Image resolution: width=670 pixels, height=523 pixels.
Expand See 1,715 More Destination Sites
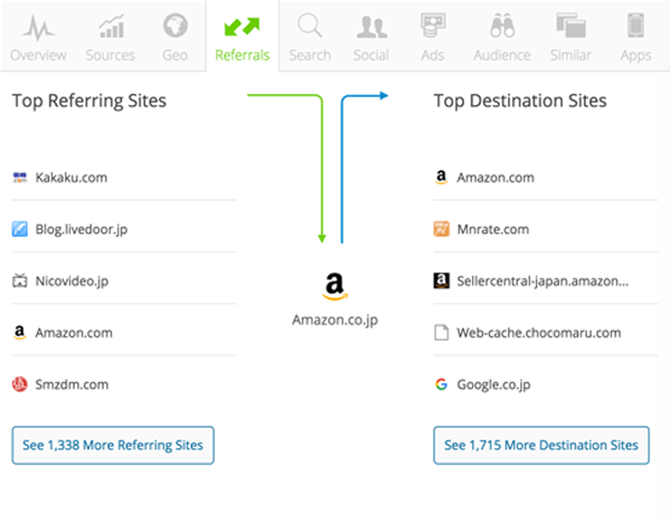coord(541,445)
